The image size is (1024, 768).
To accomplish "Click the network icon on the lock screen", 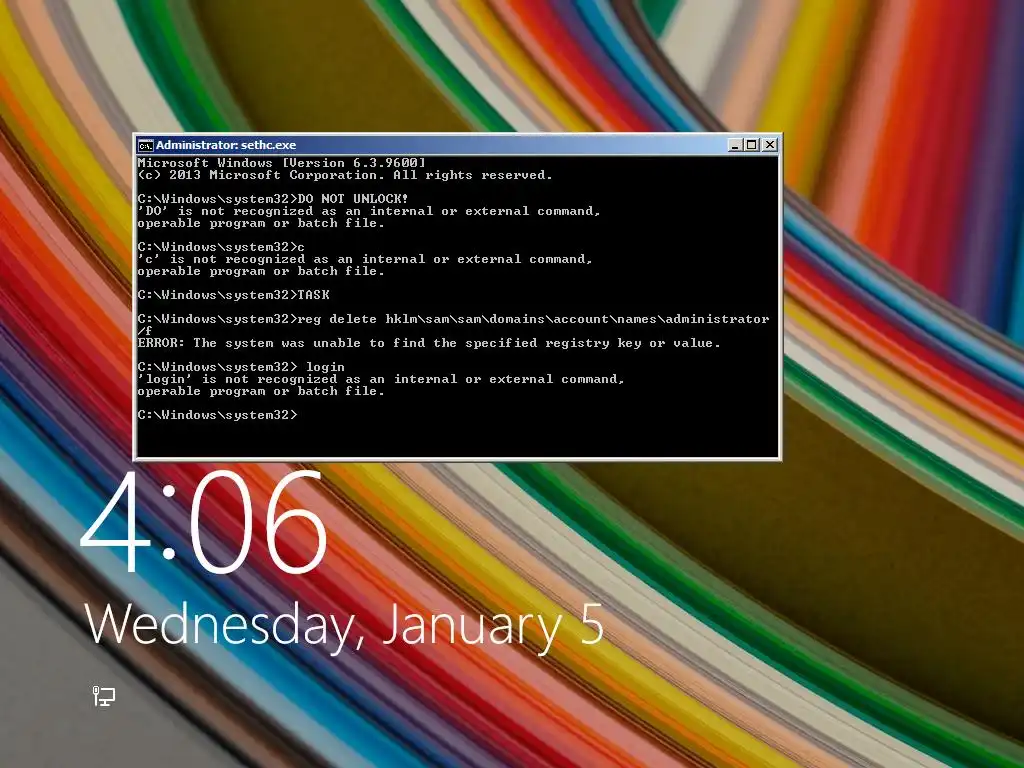I will (104, 696).
